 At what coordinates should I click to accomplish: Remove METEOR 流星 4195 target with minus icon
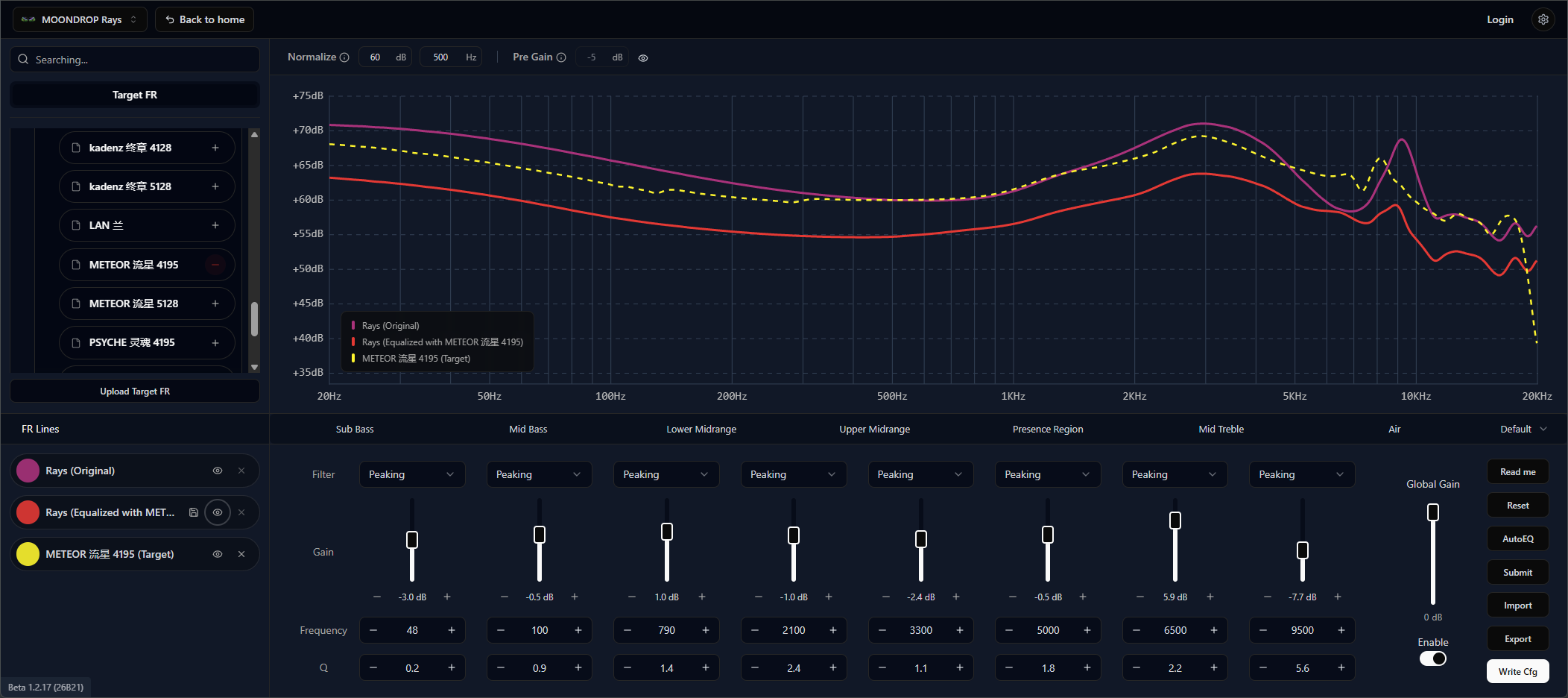pyautogui.click(x=215, y=265)
